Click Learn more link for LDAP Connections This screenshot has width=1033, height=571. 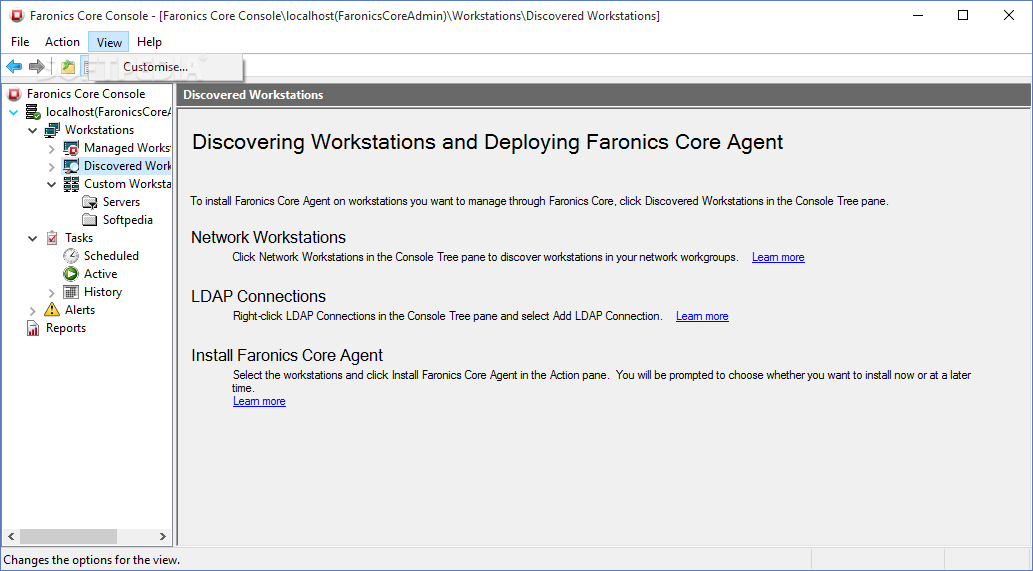702,316
